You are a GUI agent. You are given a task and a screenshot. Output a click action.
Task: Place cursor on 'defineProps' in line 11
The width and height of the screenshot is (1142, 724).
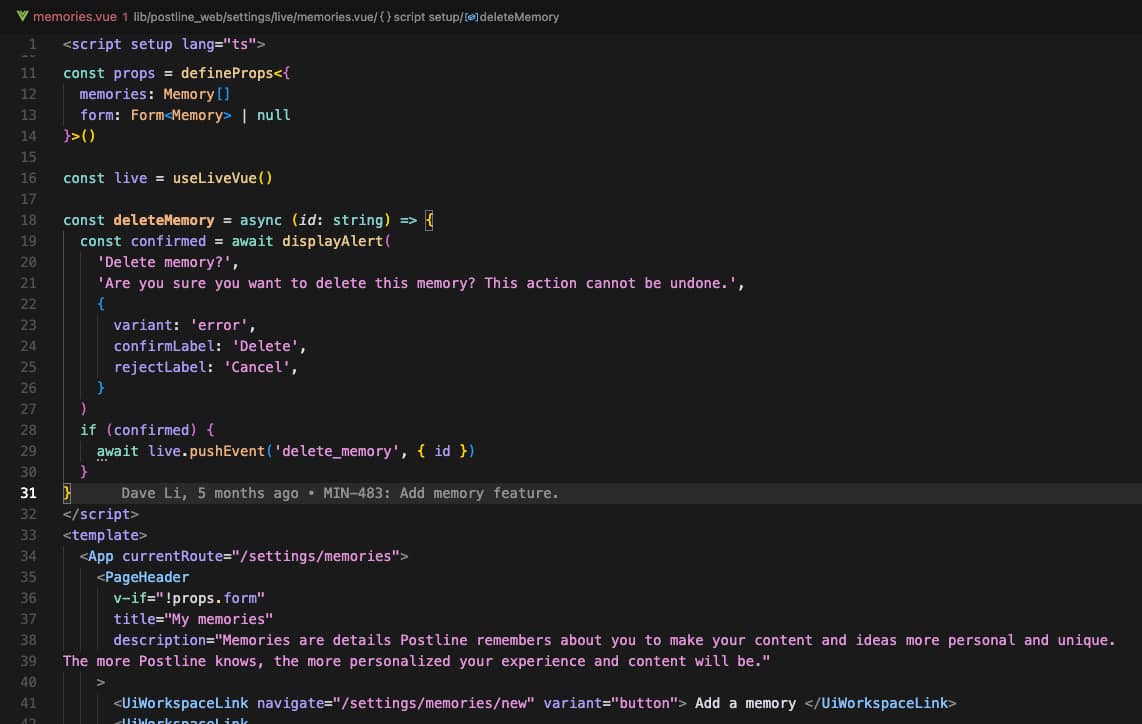coord(227,73)
